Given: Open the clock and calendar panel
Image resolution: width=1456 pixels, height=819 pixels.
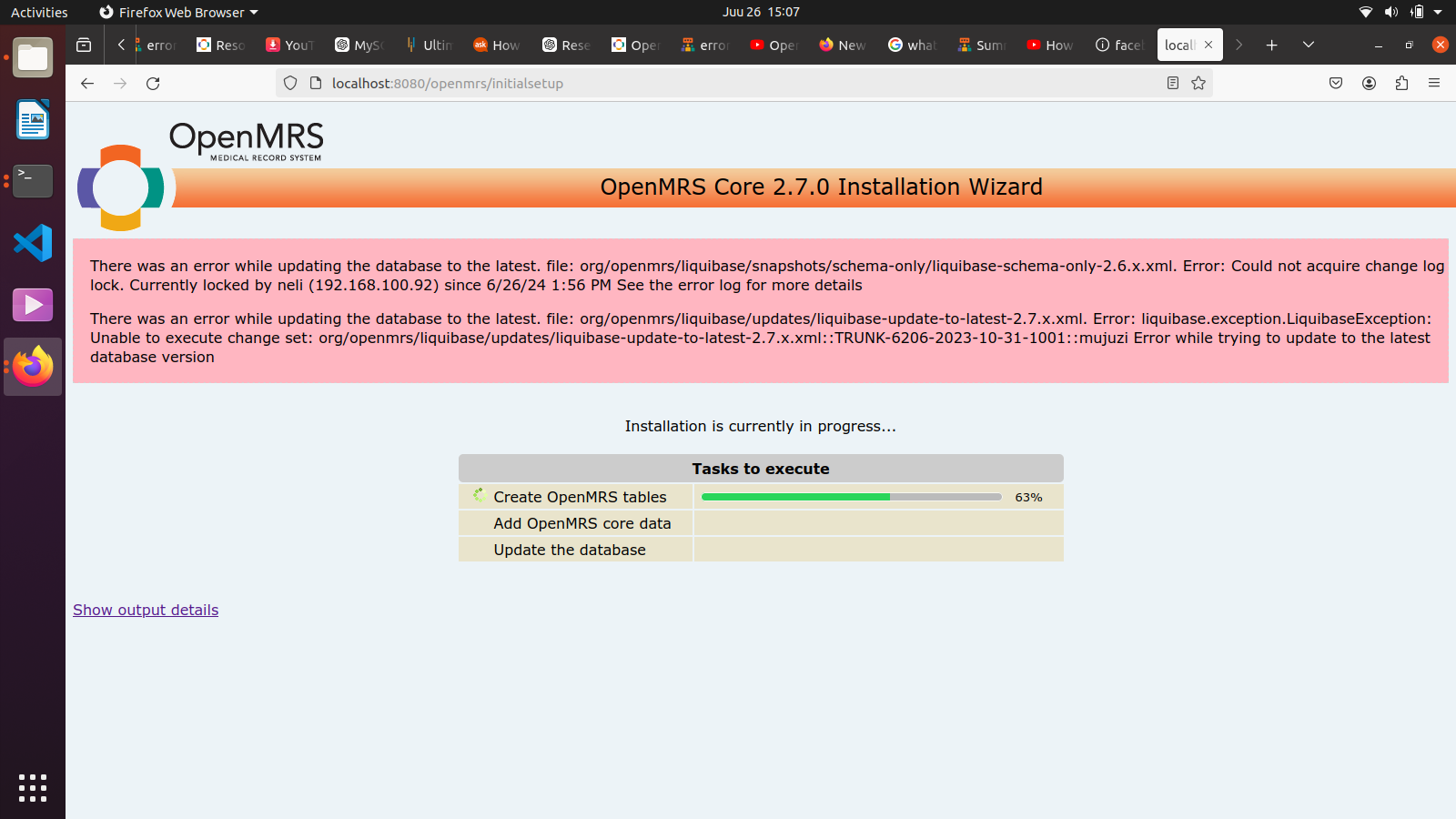Looking at the screenshot, I should tap(761, 12).
